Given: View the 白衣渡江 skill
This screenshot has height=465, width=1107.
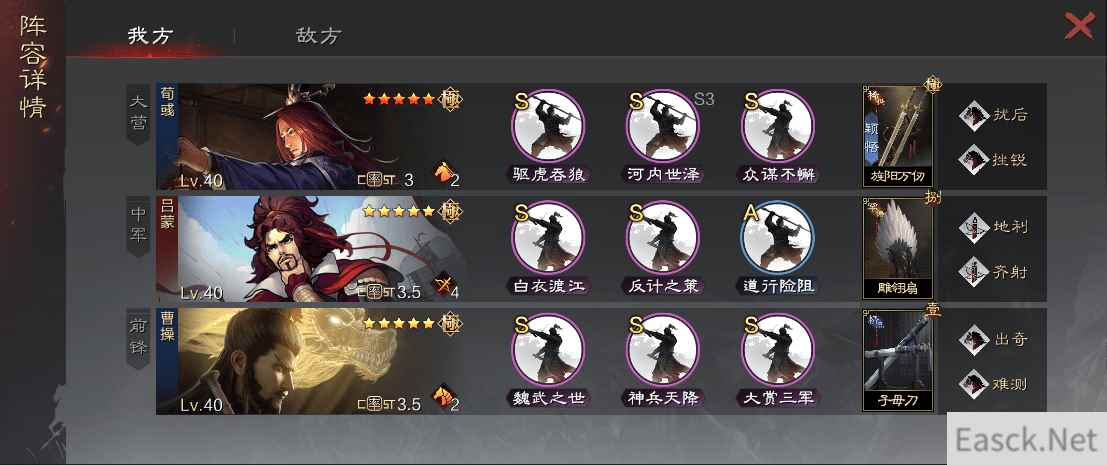Looking at the screenshot, I should (547, 237).
